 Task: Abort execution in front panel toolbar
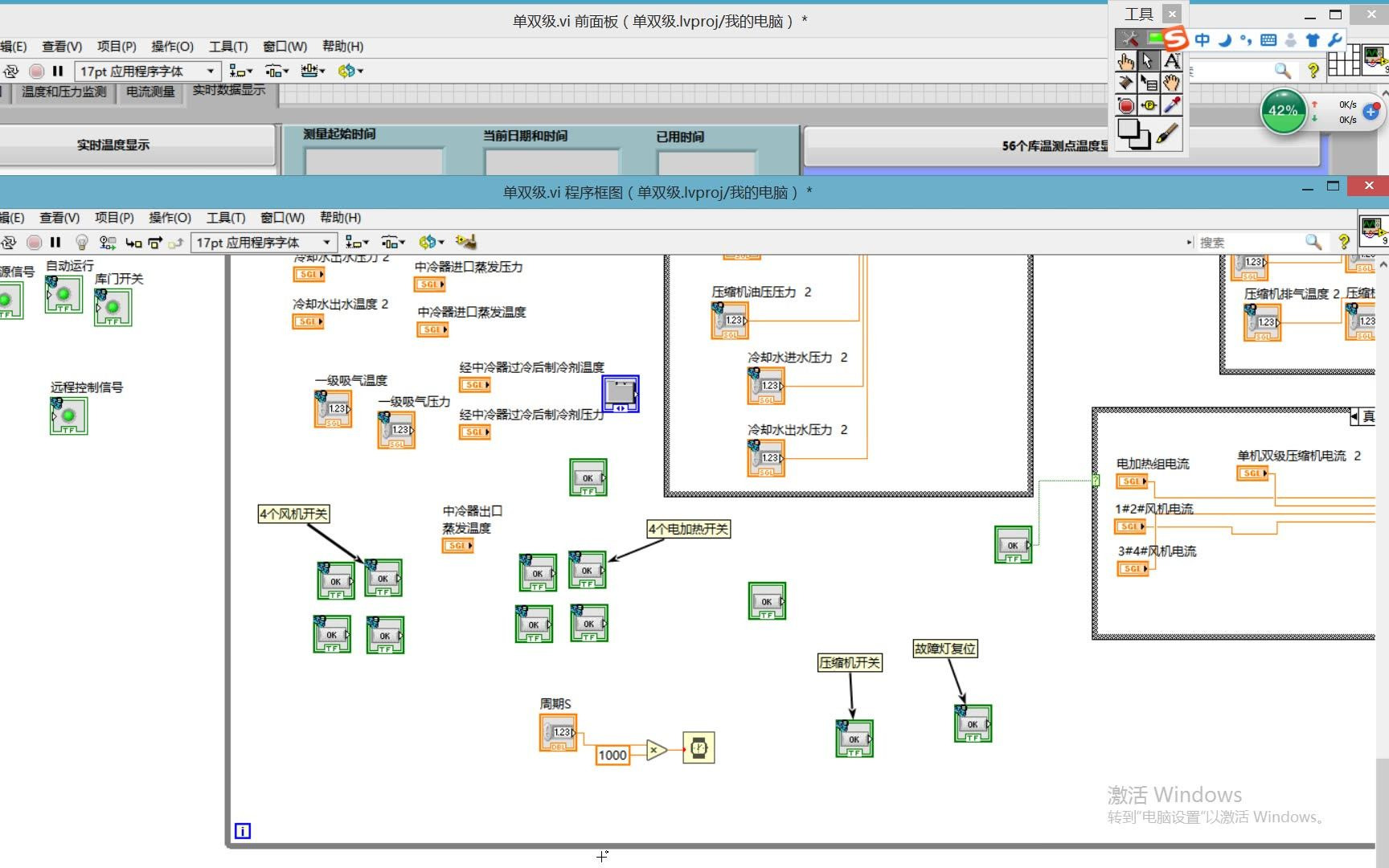36,71
